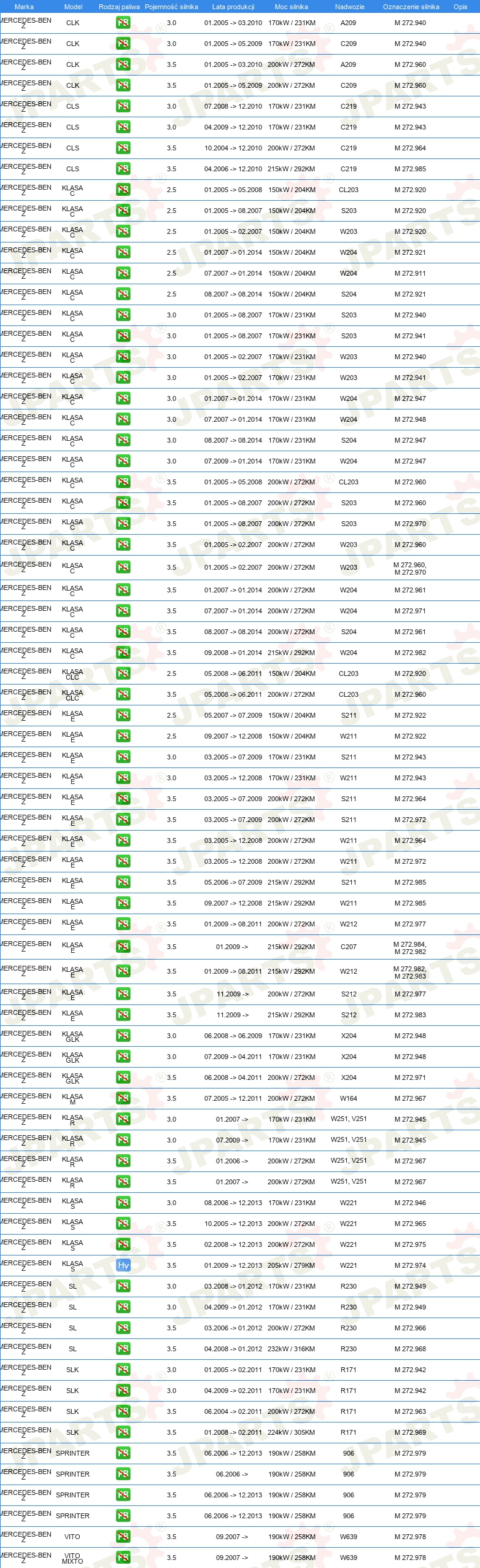The height and width of the screenshot is (1568, 480).
Task: Click the '01.2008 -> 02.2011' production years cell
Action: [x=233, y=1432]
